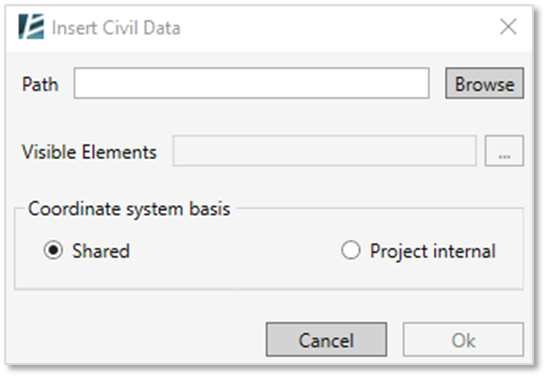Click the 'Coordinate system basis' group title
The image size is (547, 378).
pos(129,209)
